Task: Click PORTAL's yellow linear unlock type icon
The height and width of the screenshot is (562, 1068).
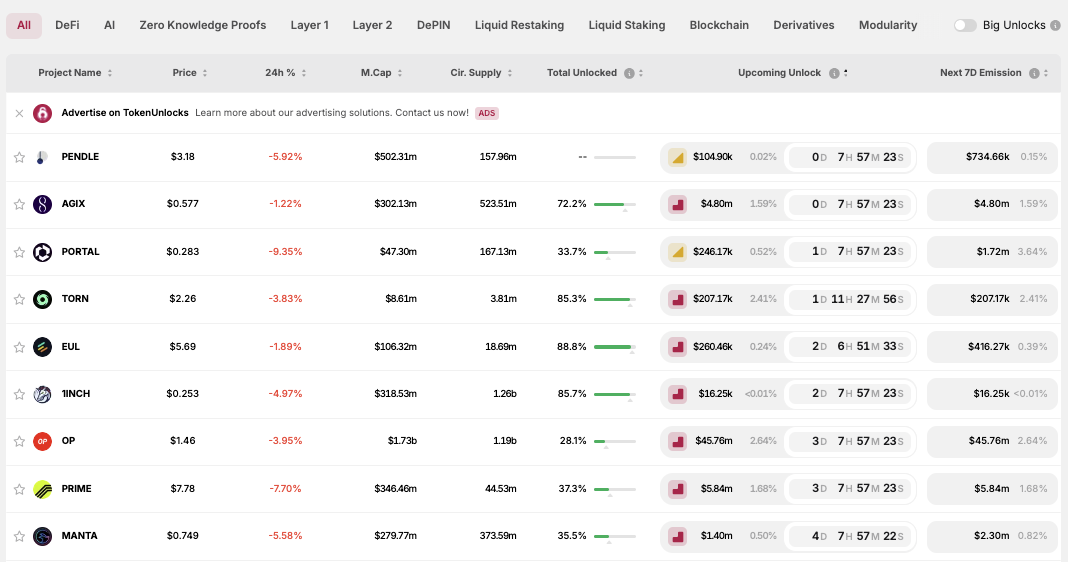Action: point(677,252)
